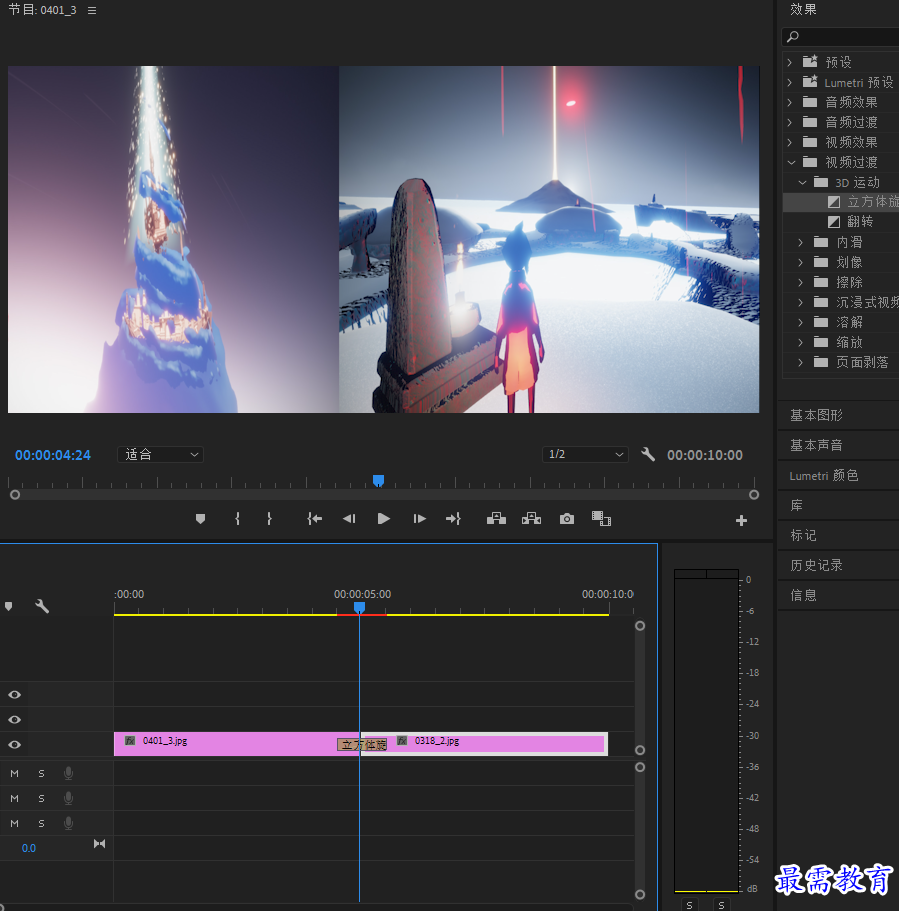The width and height of the screenshot is (899, 911).
Task: Solo first audio track
Action: coord(41,773)
